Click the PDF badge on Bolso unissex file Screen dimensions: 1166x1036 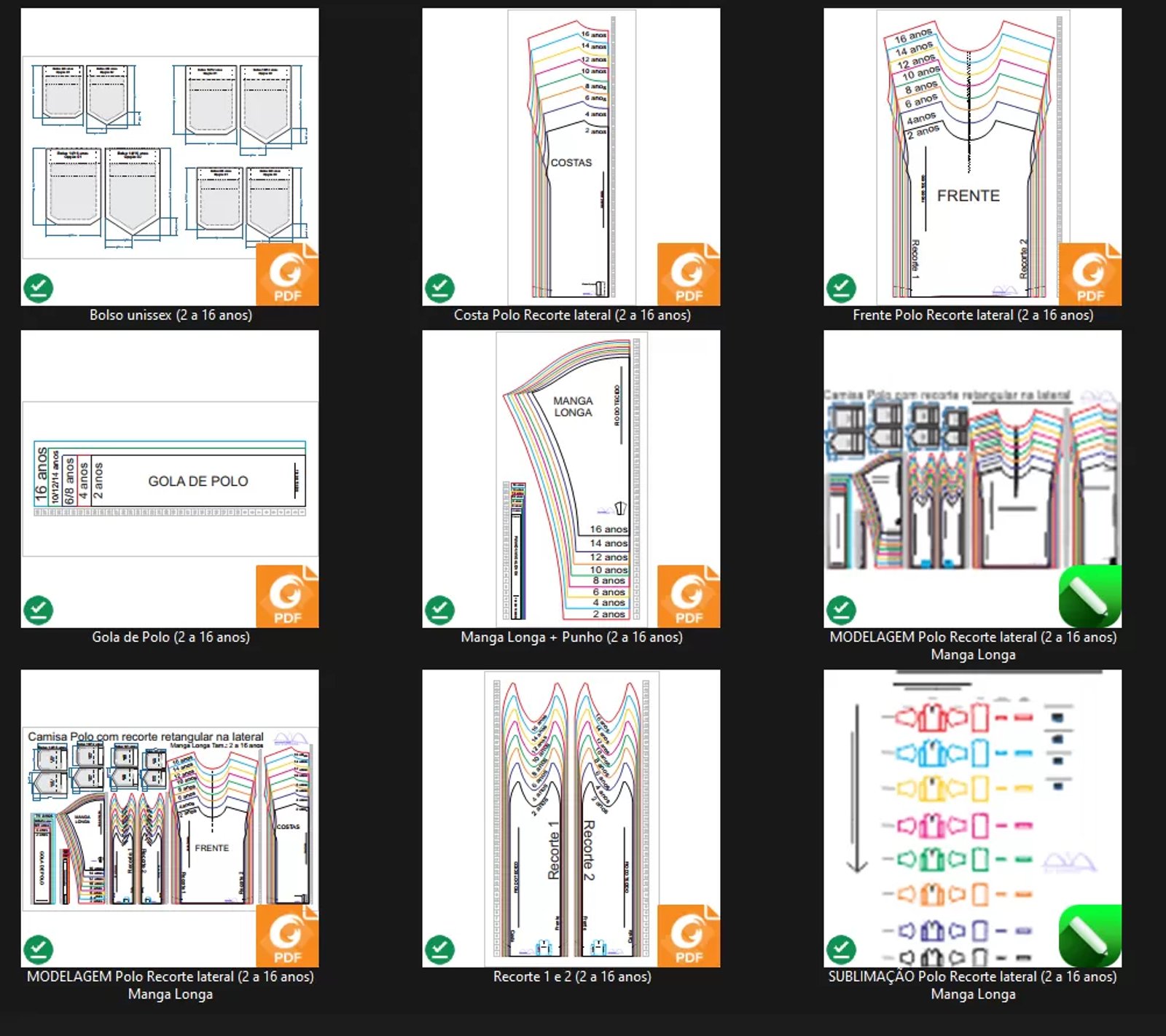tap(287, 274)
